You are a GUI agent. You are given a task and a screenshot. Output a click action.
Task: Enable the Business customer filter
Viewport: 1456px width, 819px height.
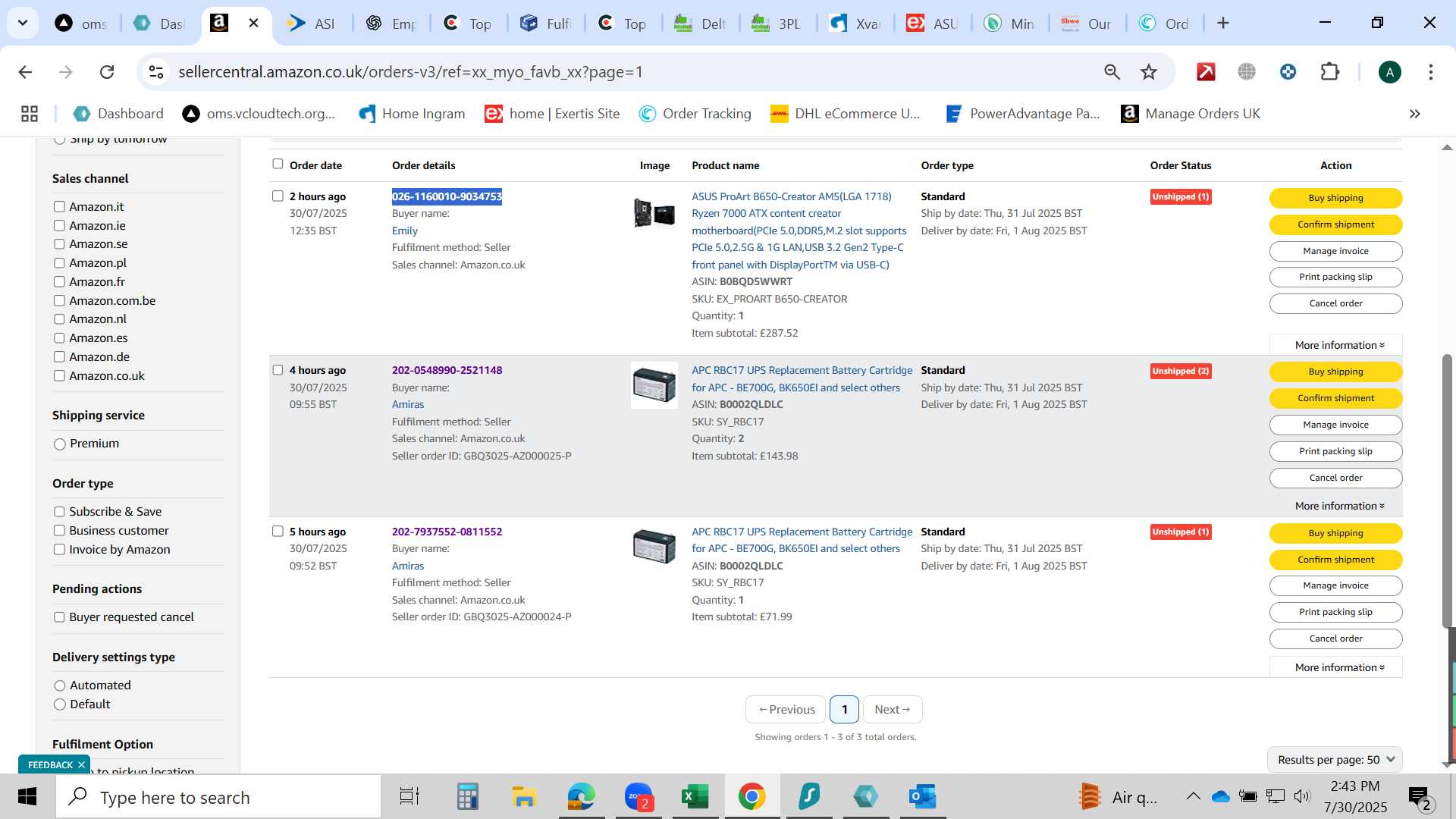[x=59, y=531]
